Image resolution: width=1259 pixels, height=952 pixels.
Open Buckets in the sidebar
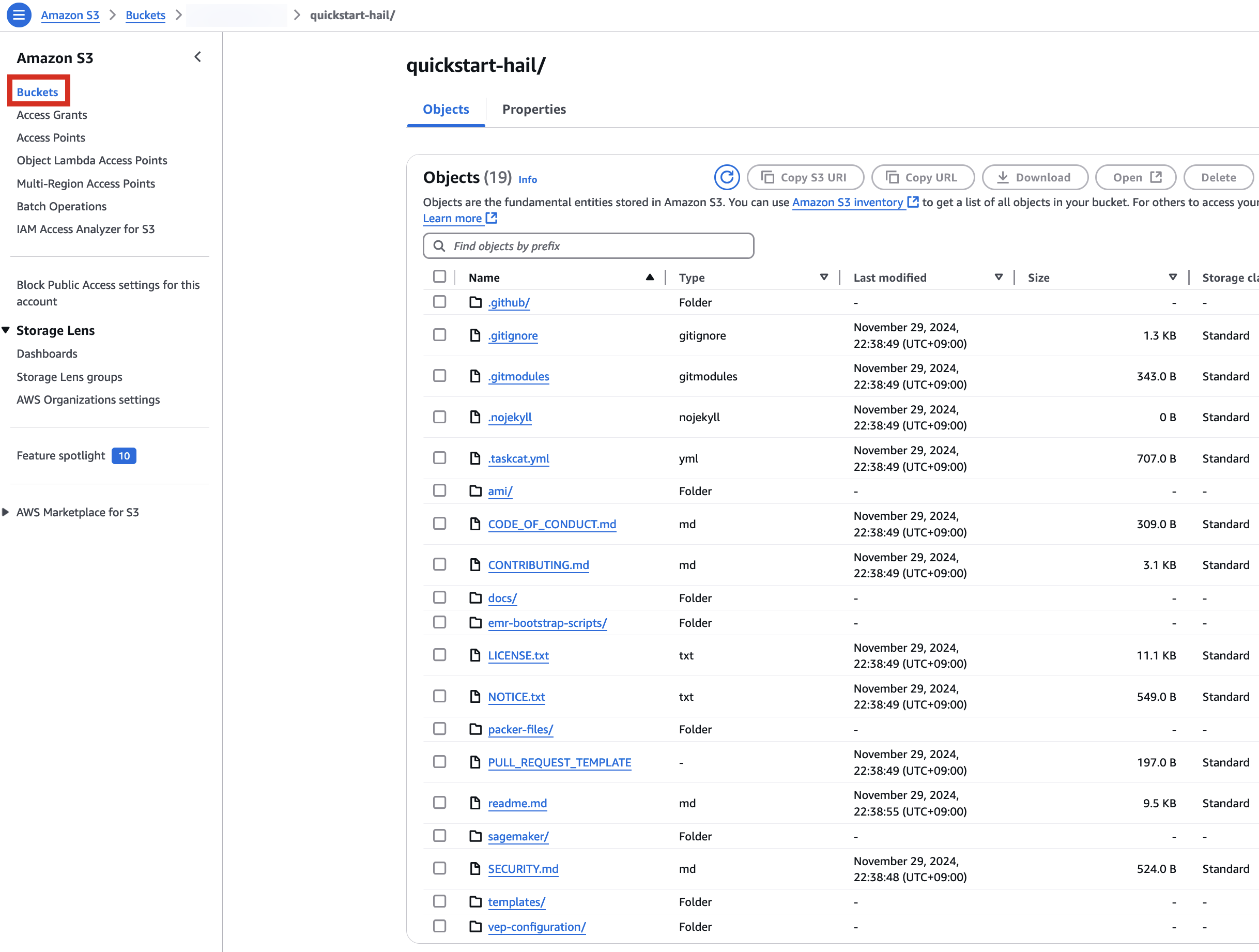tap(38, 92)
